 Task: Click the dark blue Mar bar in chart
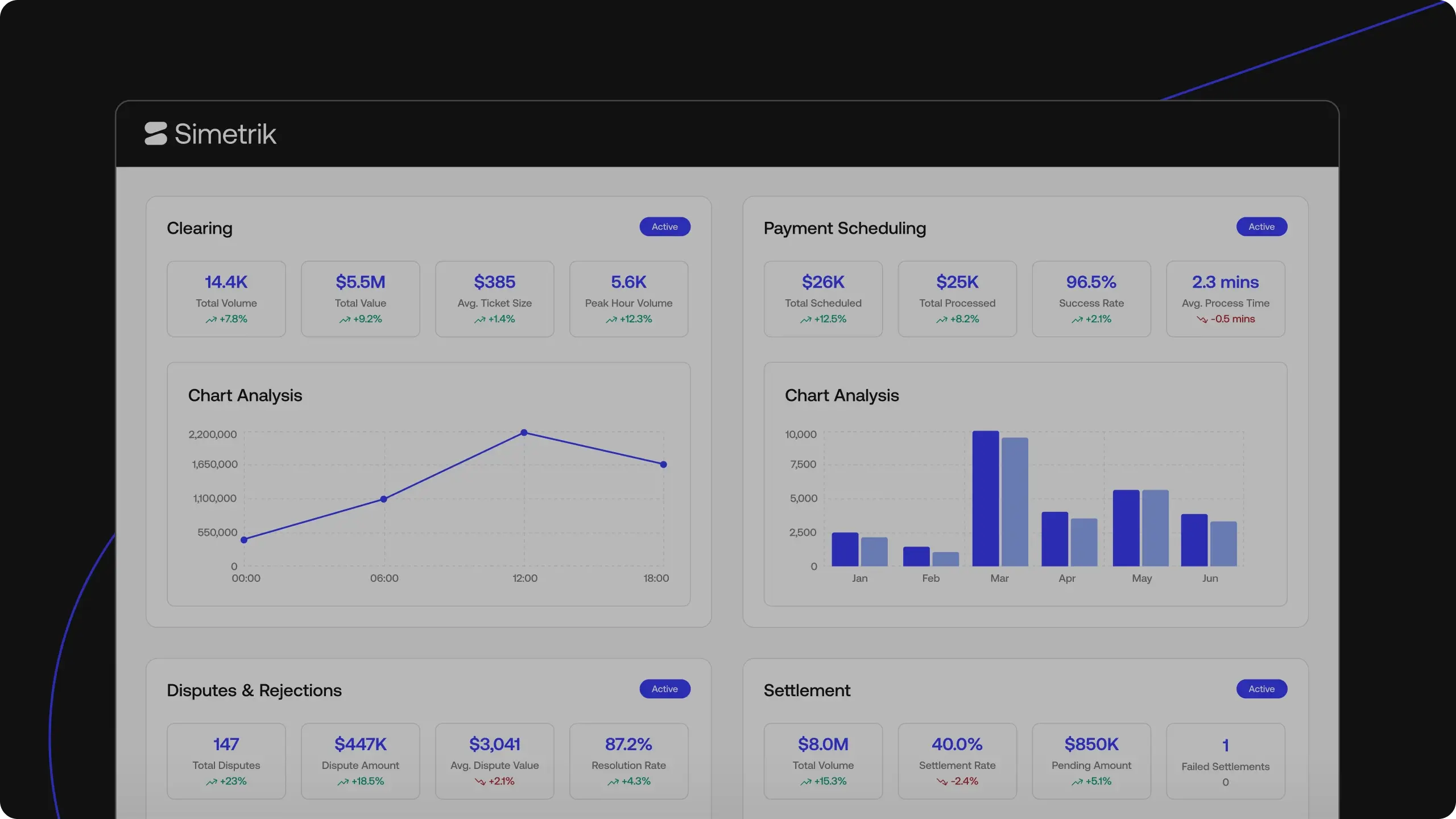tap(985, 498)
